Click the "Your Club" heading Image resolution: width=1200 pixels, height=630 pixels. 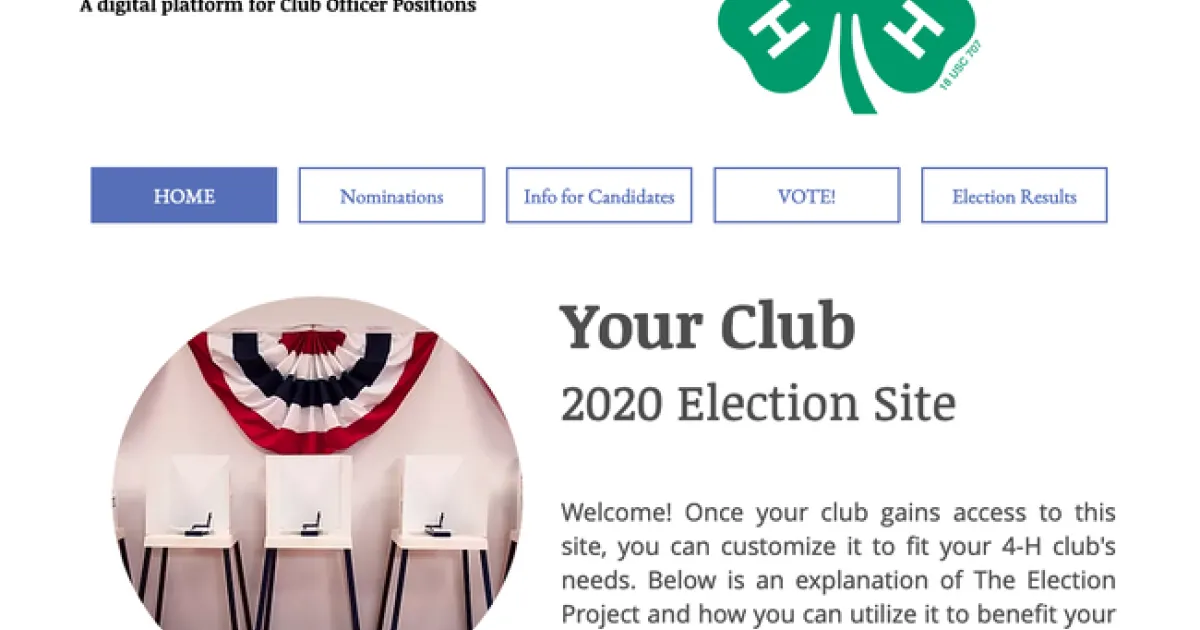coord(706,327)
